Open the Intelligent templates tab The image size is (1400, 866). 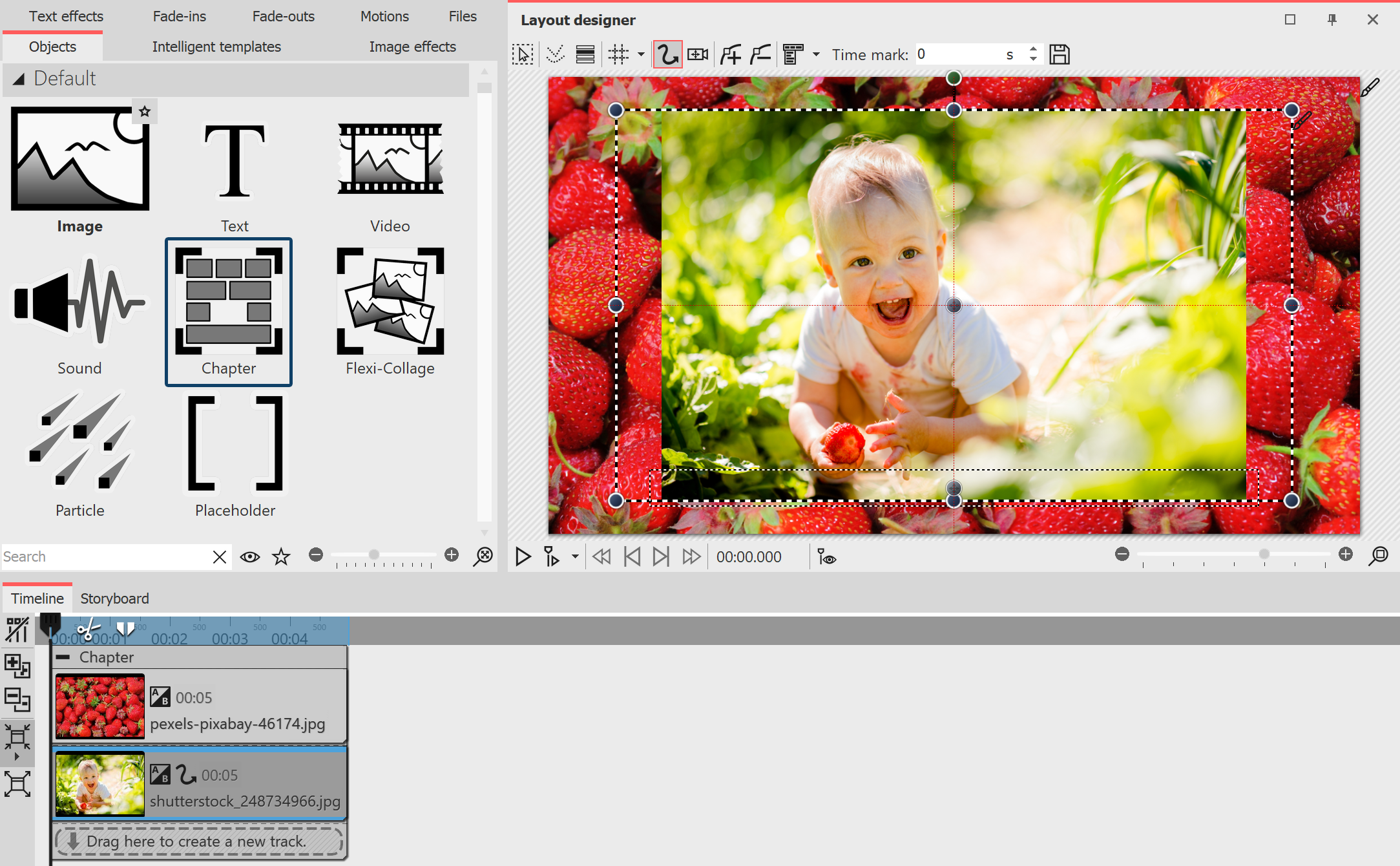216,46
